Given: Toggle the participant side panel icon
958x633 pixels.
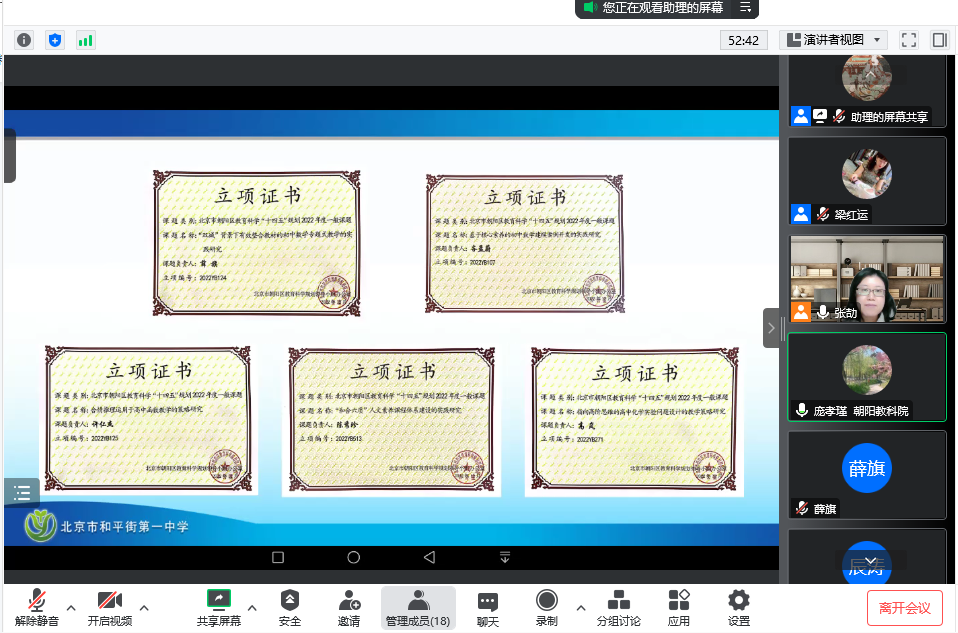Looking at the screenshot, I should coord(939,40).
